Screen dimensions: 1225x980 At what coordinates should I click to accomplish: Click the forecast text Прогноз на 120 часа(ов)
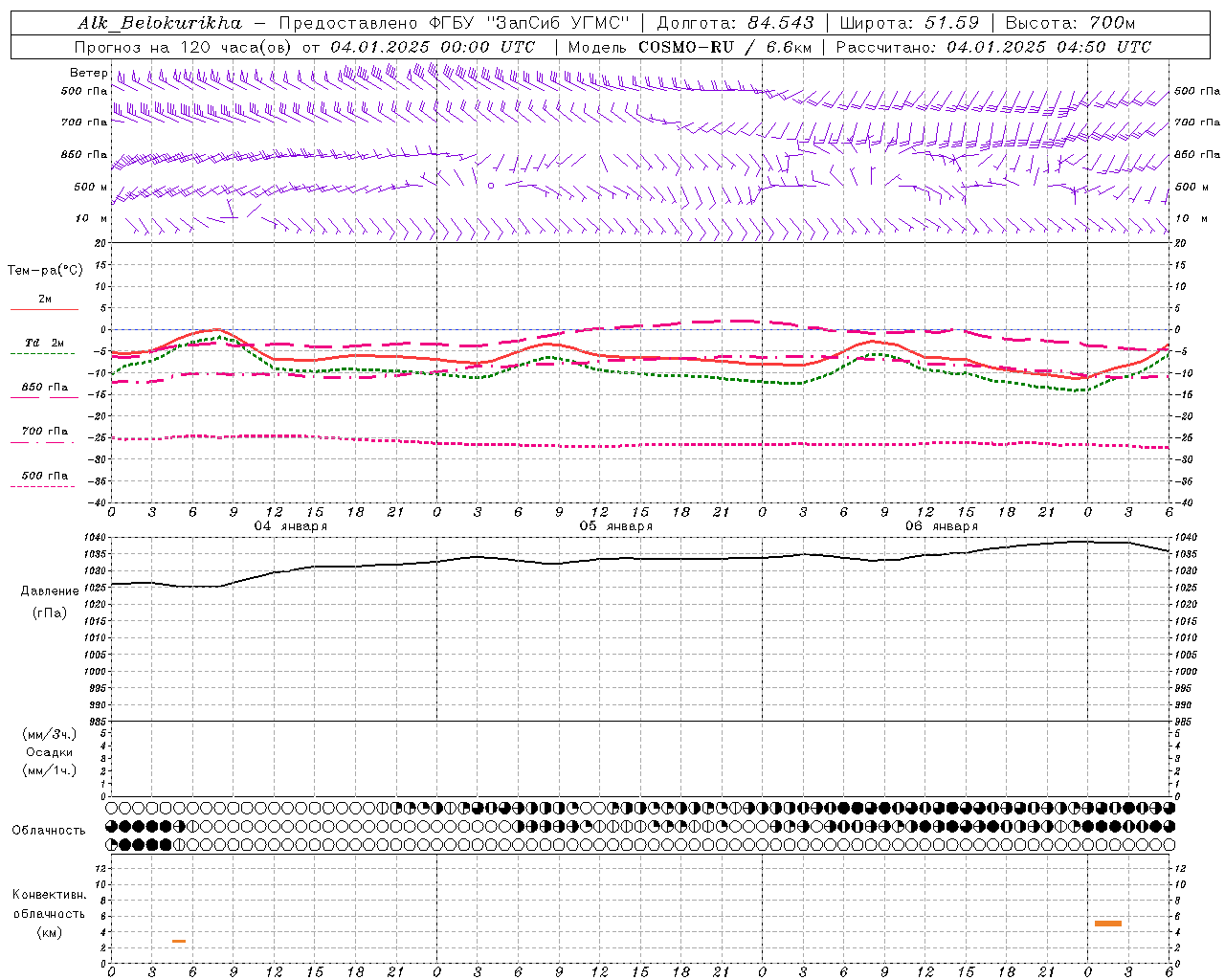click(x=184, y=47)
